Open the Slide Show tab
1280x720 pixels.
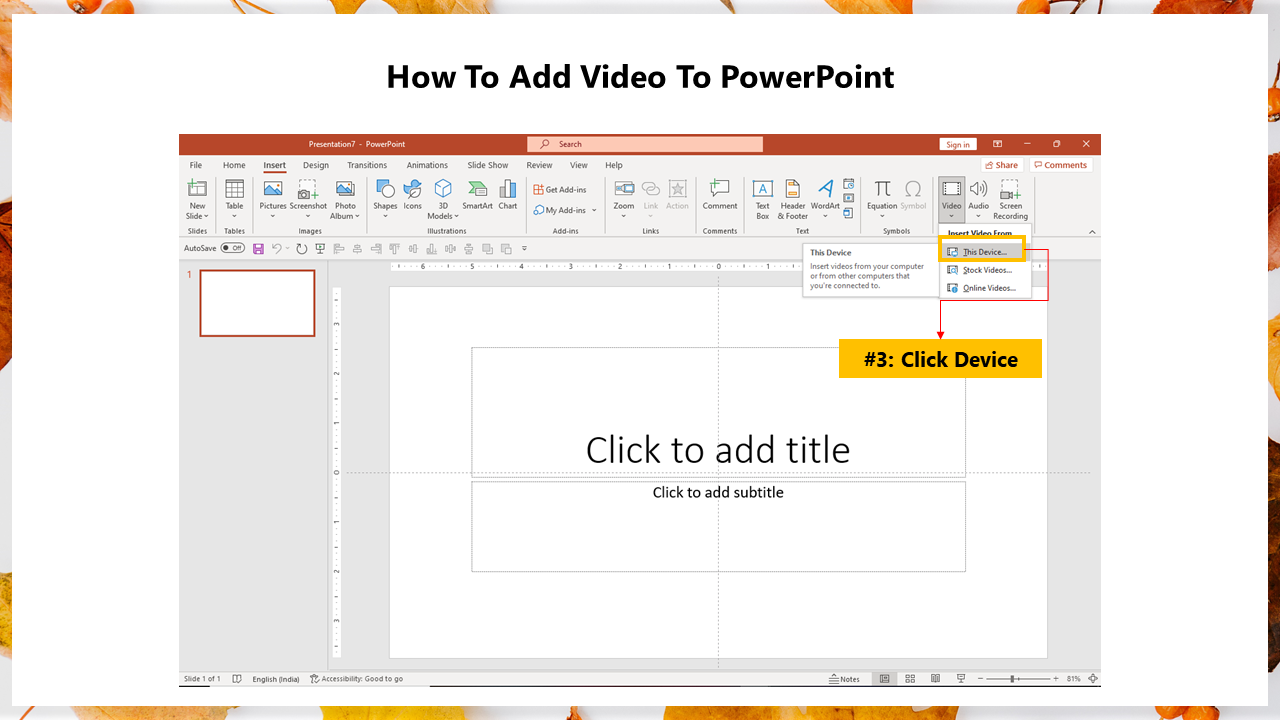point(488,165)
